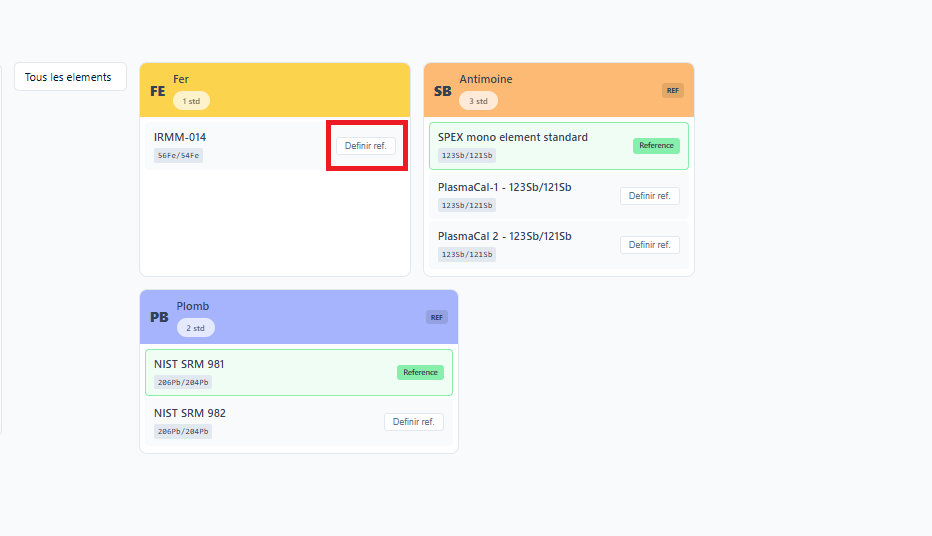Click Definir ref. next to NIST SRM 982
This screenshot has height=536, width=932.
(x=413, y=422)
